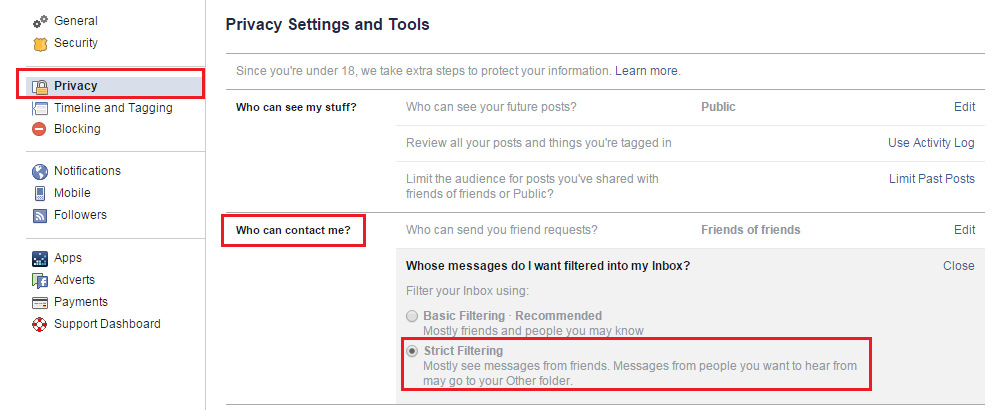Click the Learn more link
This screenshot has width=1003, height=410.
coord(647,72)
